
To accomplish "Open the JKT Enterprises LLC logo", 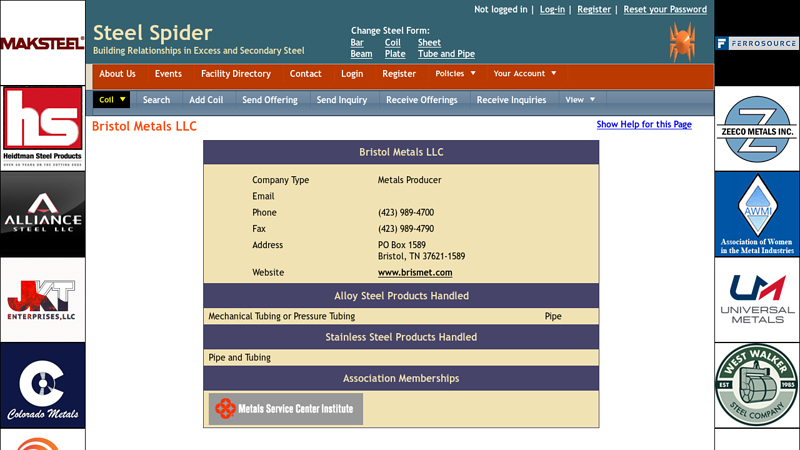I will (43, 299).
